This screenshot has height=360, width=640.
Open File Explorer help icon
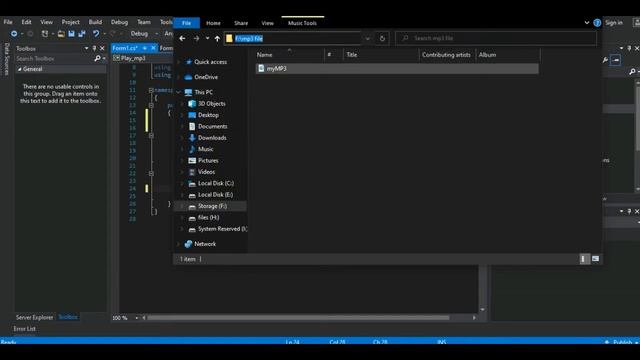[x=597, y=23]
